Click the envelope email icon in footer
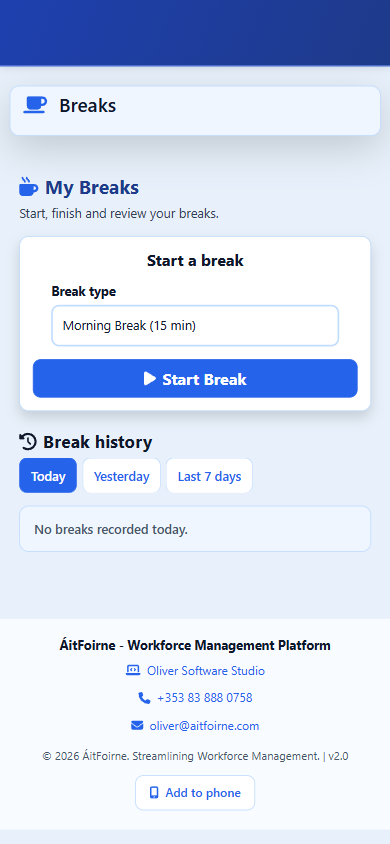This screenshot has width=390, height=844. pyautogui.click(x=137, y=726)
